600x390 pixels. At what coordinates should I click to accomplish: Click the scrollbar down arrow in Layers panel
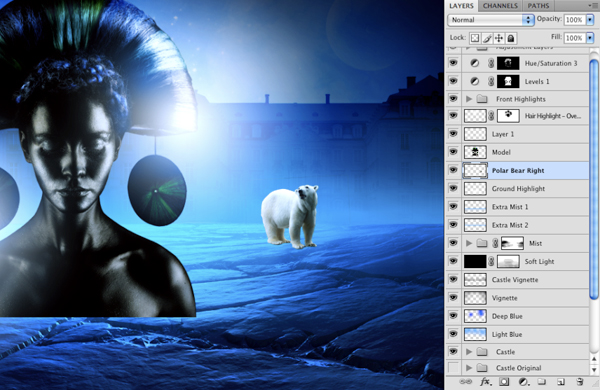[x=594, y=370]
